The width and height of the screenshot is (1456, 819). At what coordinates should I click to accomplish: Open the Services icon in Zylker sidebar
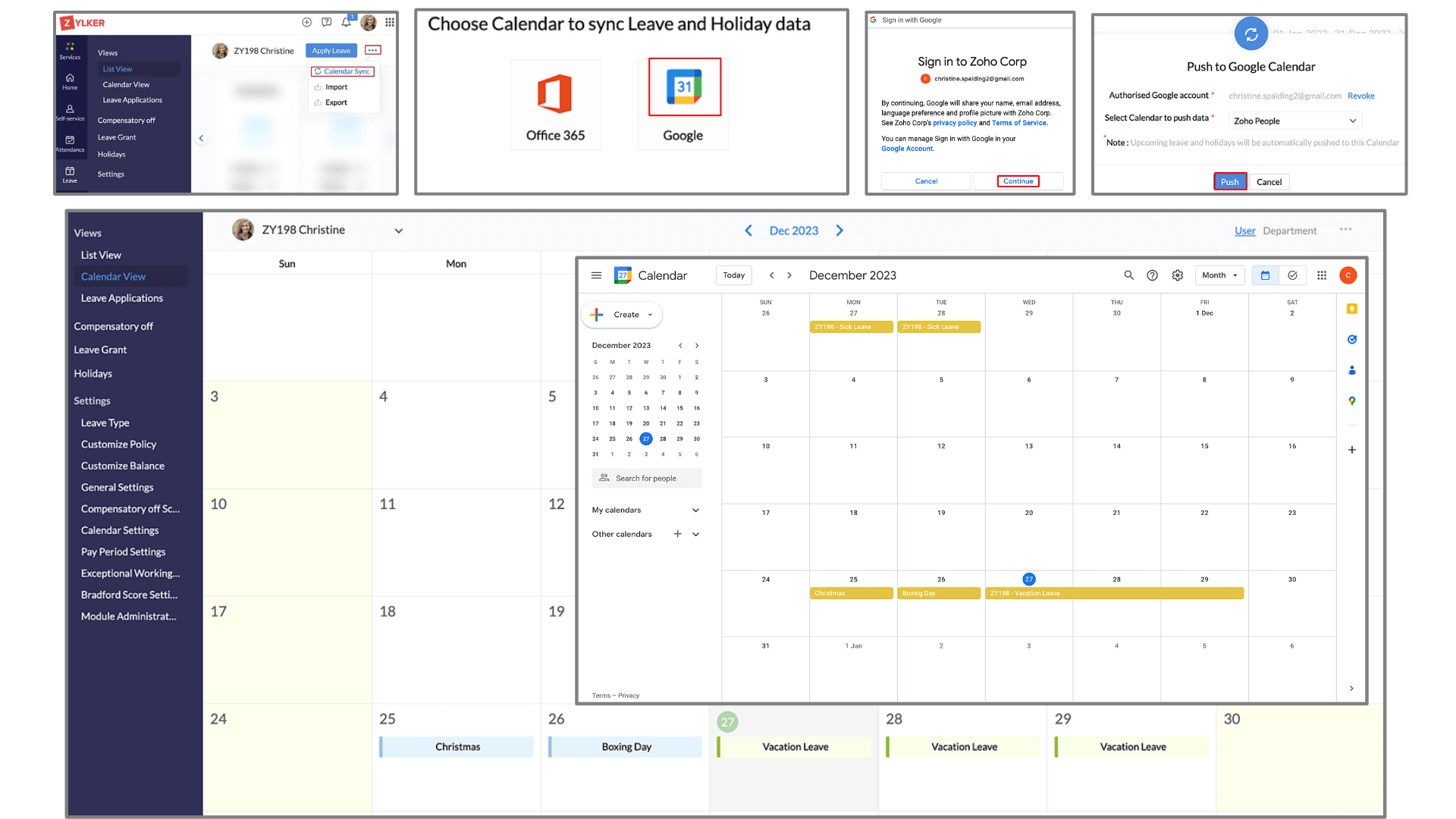[70, 51]
